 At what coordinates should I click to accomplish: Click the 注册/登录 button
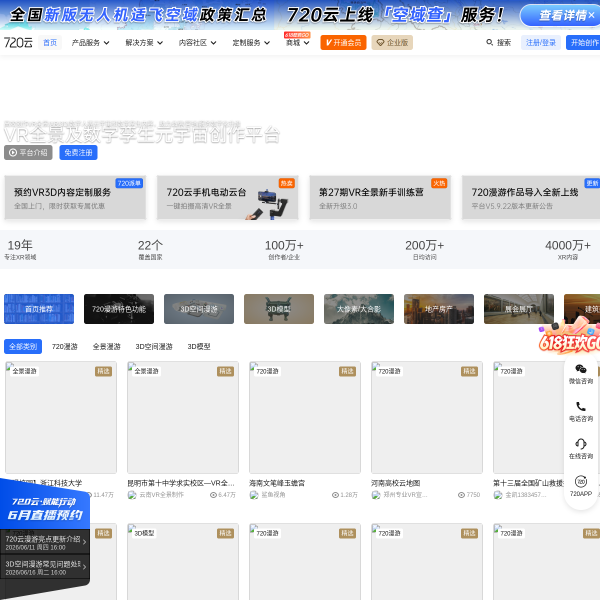(x=541, y=42)
